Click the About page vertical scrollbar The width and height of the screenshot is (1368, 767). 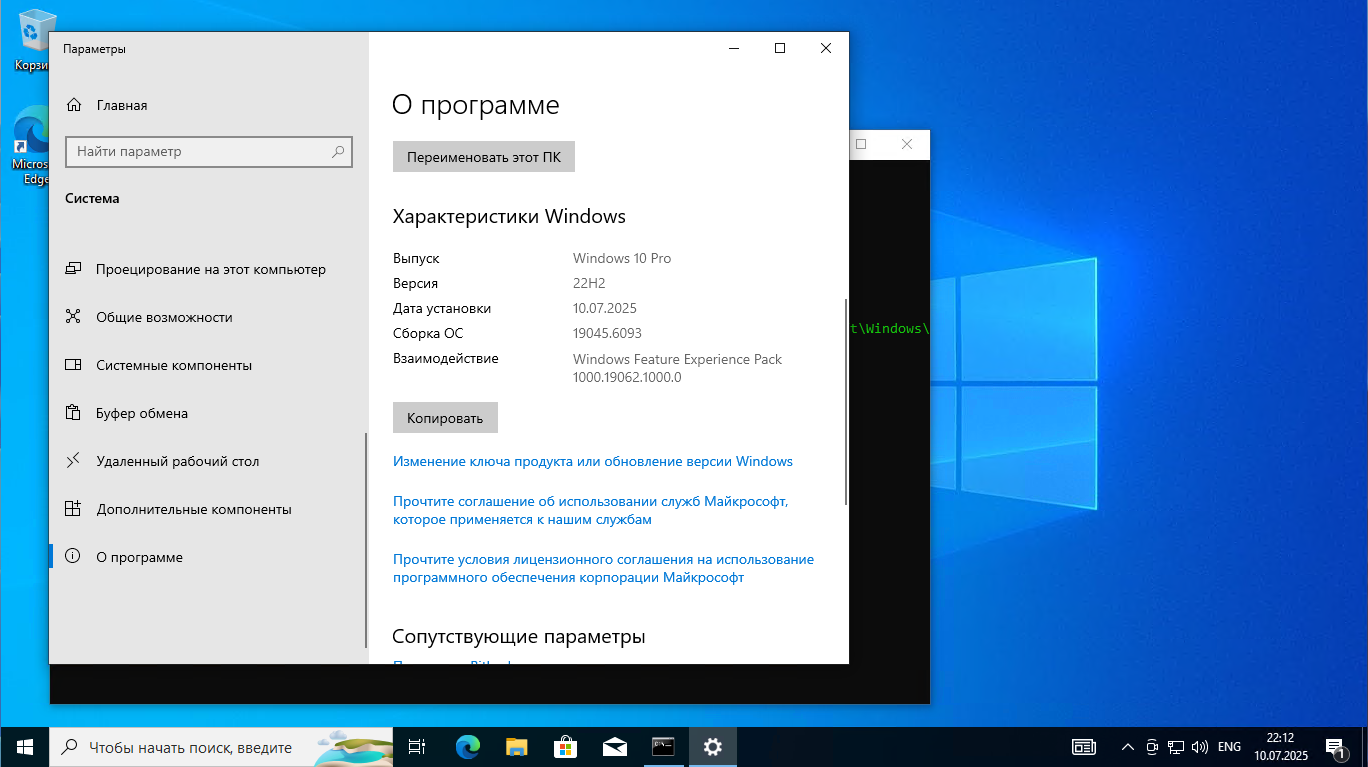pos(846,400)
